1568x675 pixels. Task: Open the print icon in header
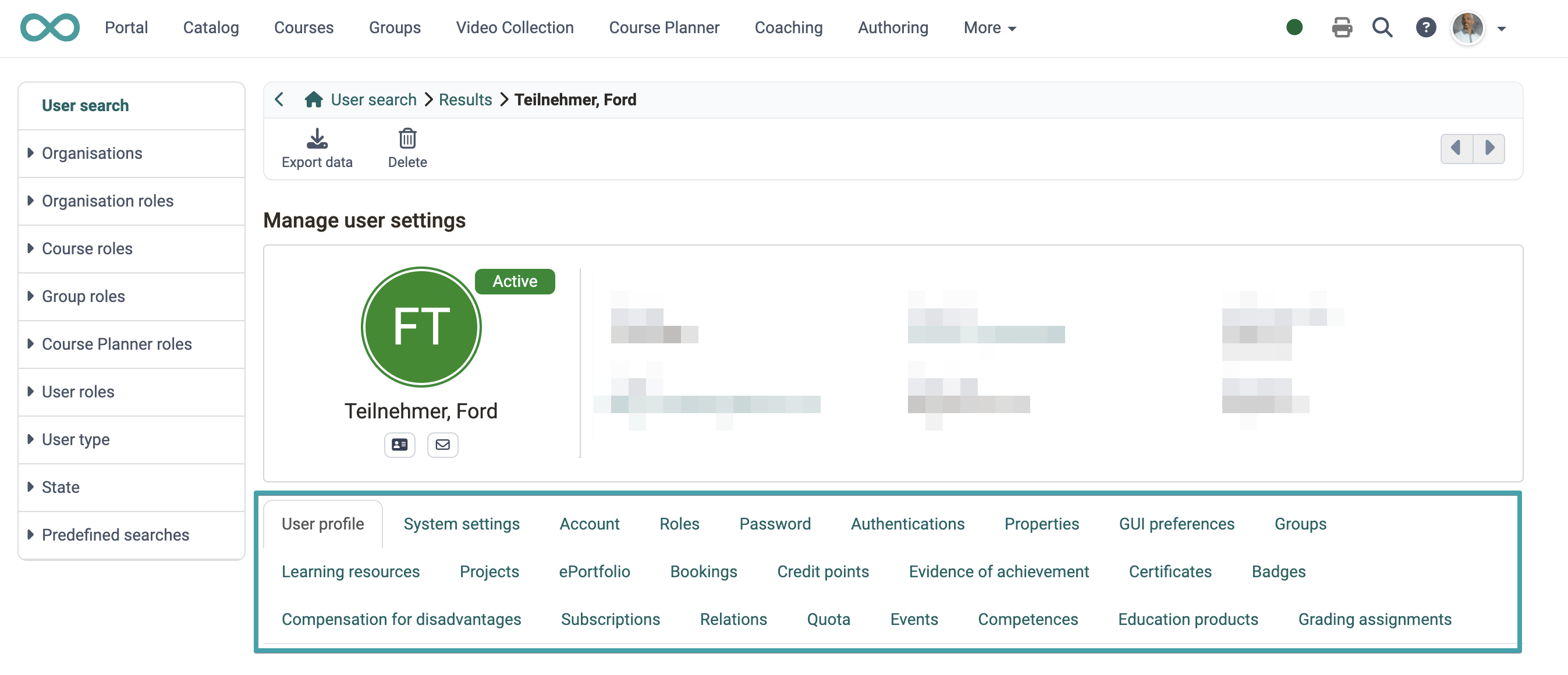(x=1342, y=27)
